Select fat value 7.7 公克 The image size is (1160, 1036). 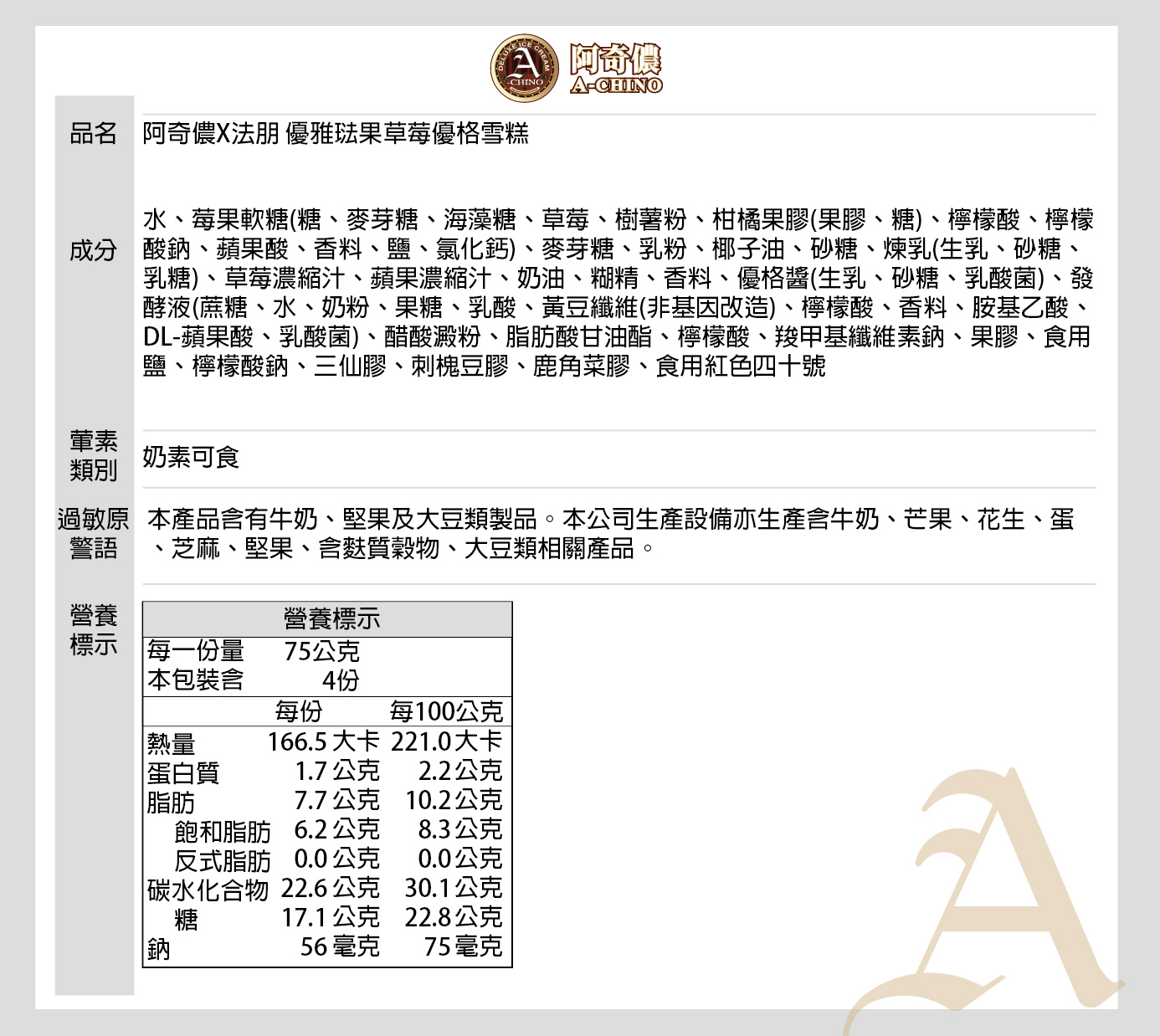point(337,800)
